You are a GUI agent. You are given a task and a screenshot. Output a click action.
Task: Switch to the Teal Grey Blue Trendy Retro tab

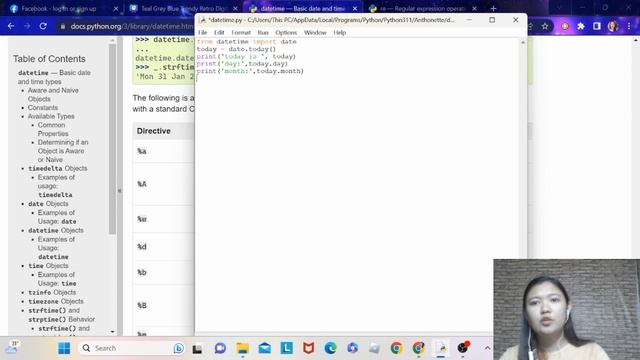click(x=183, y=9)
